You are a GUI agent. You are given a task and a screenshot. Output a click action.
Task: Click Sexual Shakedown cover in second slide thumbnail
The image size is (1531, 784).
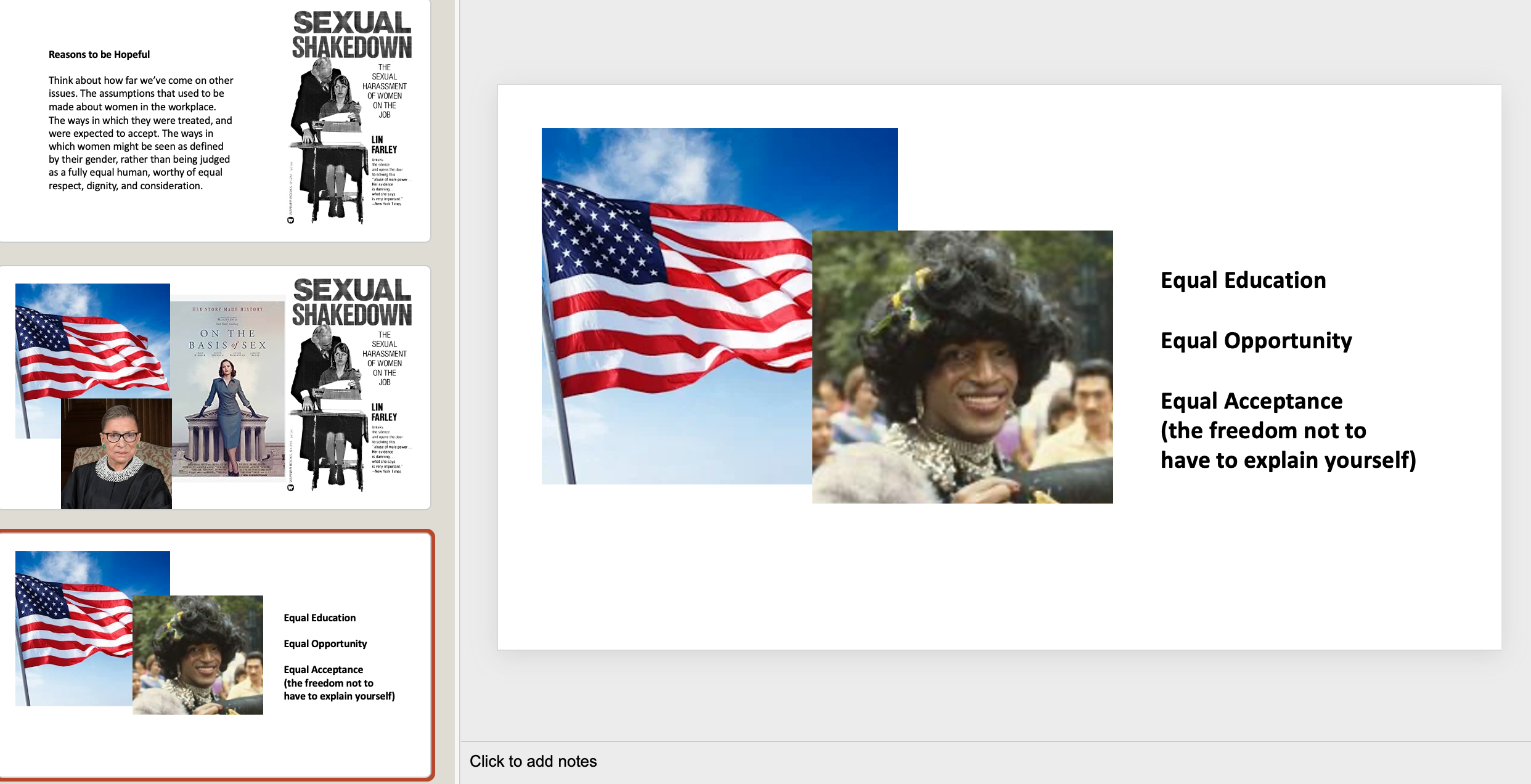click(x=351, y=383)
